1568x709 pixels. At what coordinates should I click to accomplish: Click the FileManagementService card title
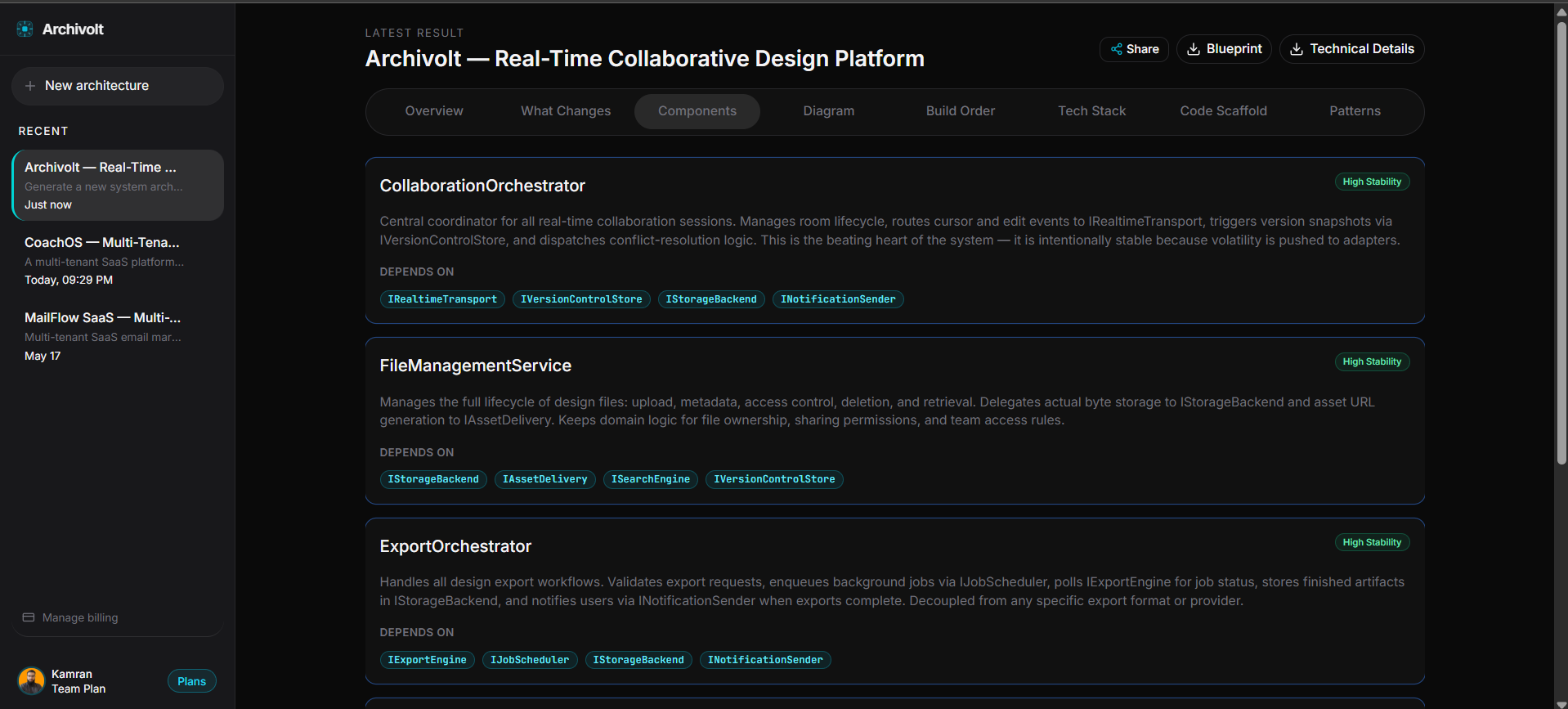tap(476, 366)
